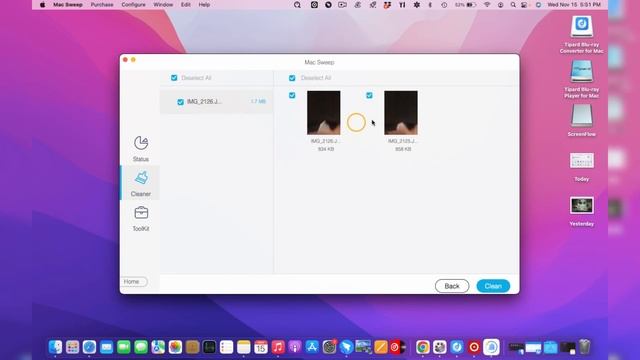Image resolution: width=640 pixels, height=360 pixels.
Task: Uncheck checkbox beside second 858 KB thumbnail
Action: [x=369, y=95]
